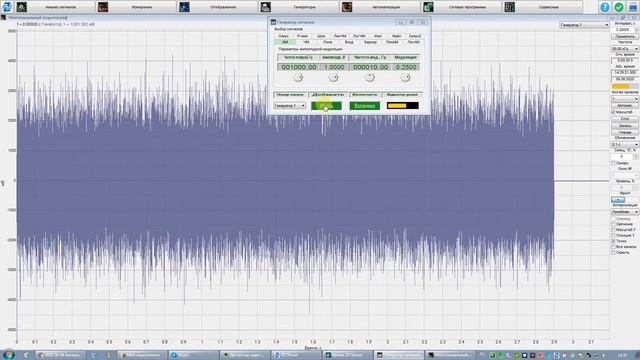The image size is (640, 360).
Task: Toggle the Масштаб checkbox
Action: pyautogui.click(x=614, y=112)
